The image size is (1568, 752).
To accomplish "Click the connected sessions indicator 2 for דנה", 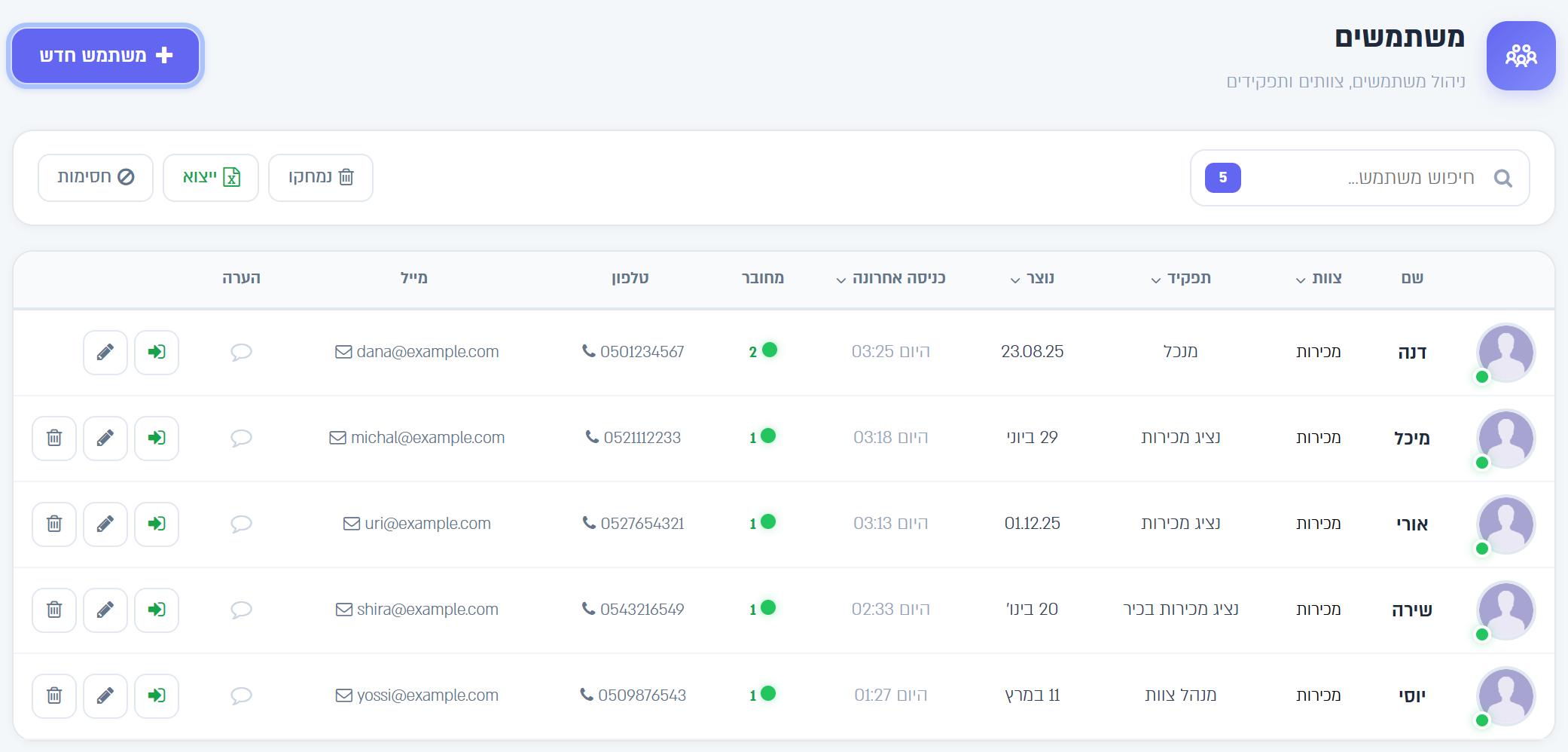I will [762, 351].
